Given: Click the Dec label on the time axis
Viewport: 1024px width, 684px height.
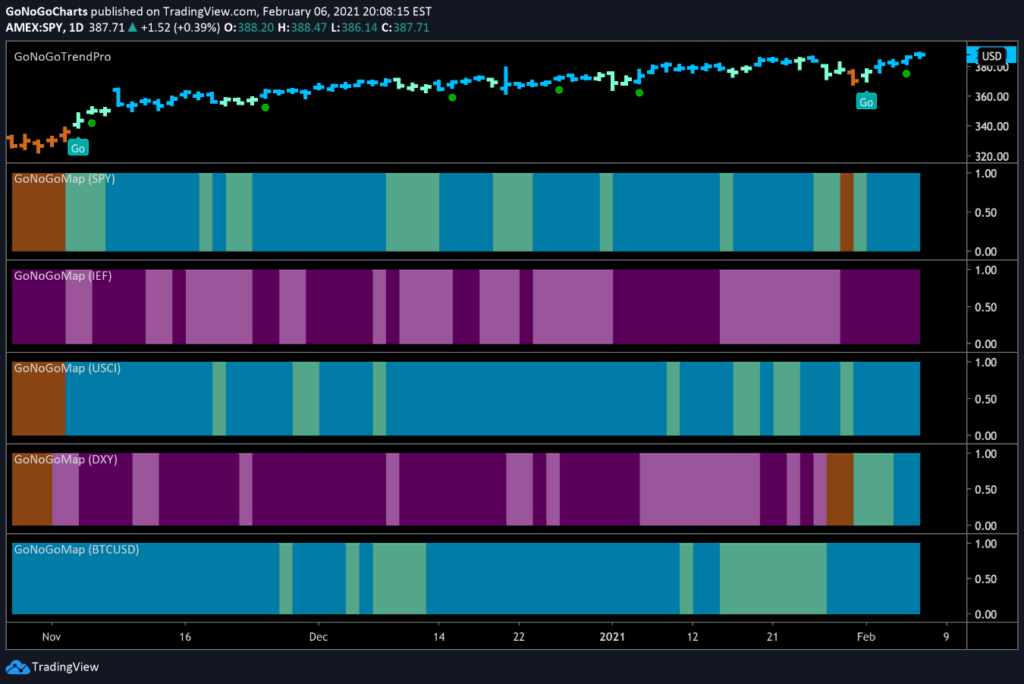Looking at the screenshot, I should point(318,637).
